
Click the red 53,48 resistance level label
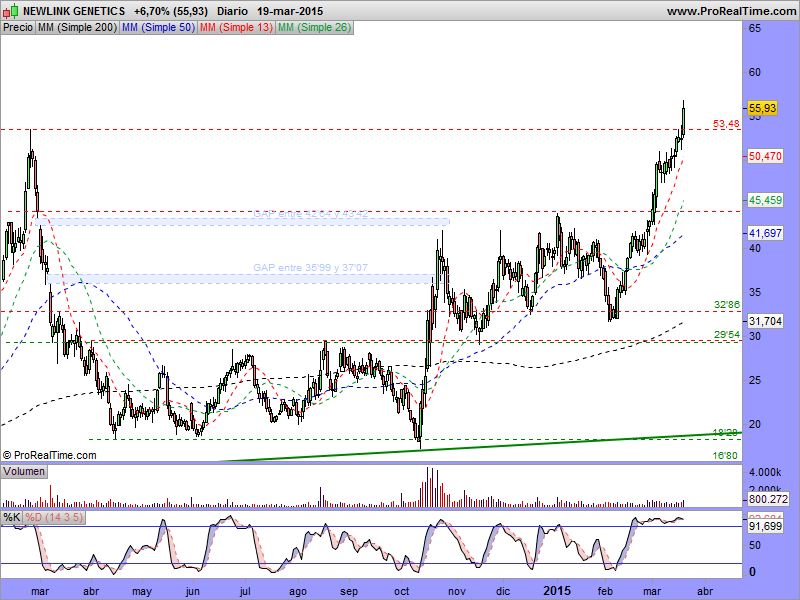(x=726, y=124)
